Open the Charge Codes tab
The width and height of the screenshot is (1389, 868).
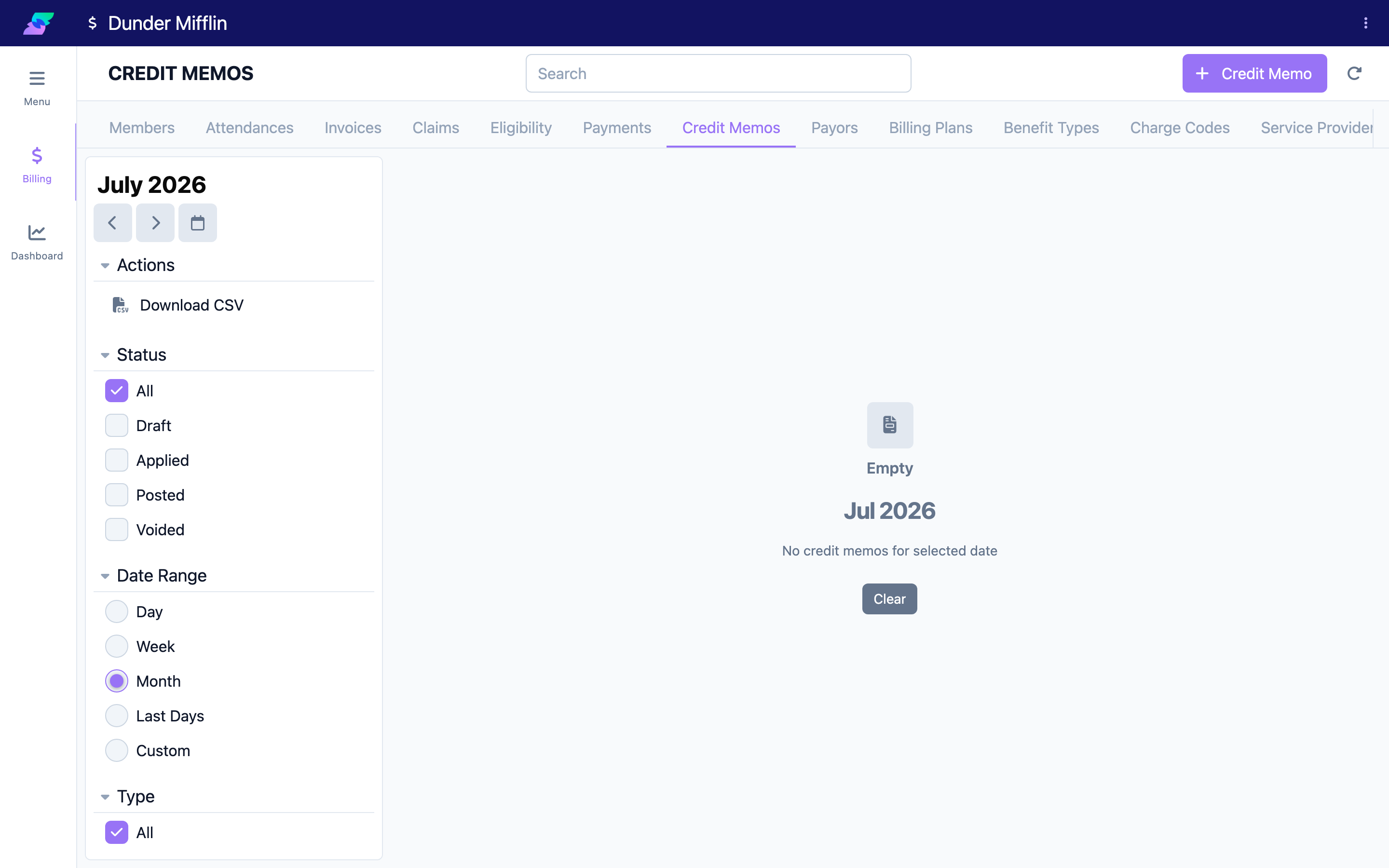[x=1180, y=127]
